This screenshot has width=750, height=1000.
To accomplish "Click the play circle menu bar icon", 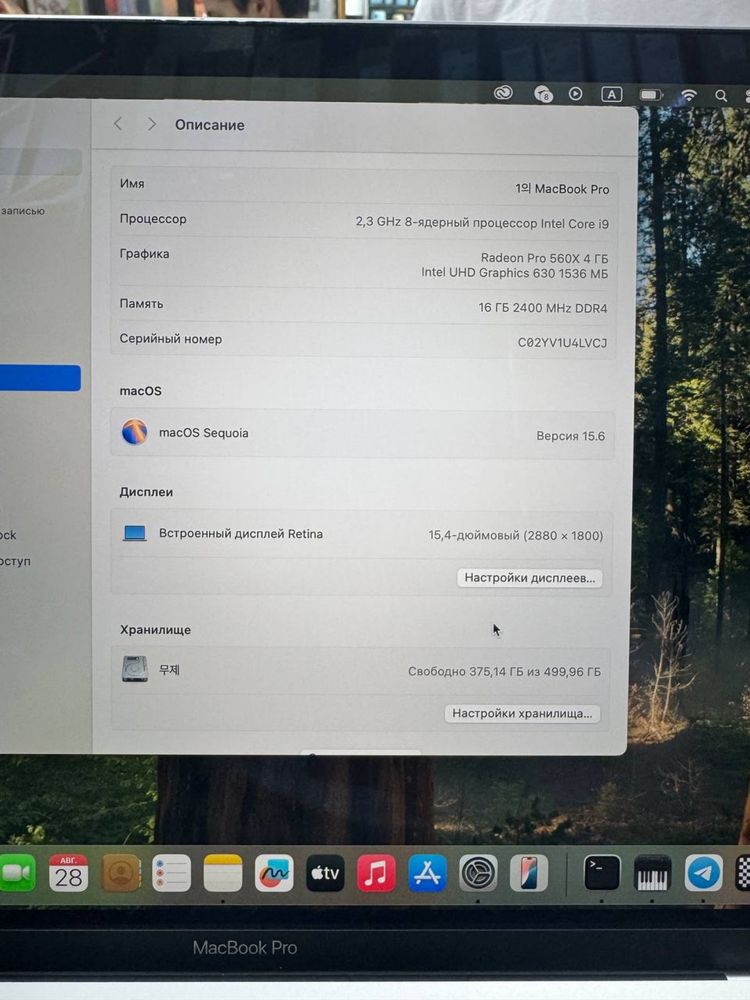I will coord(575,94).
